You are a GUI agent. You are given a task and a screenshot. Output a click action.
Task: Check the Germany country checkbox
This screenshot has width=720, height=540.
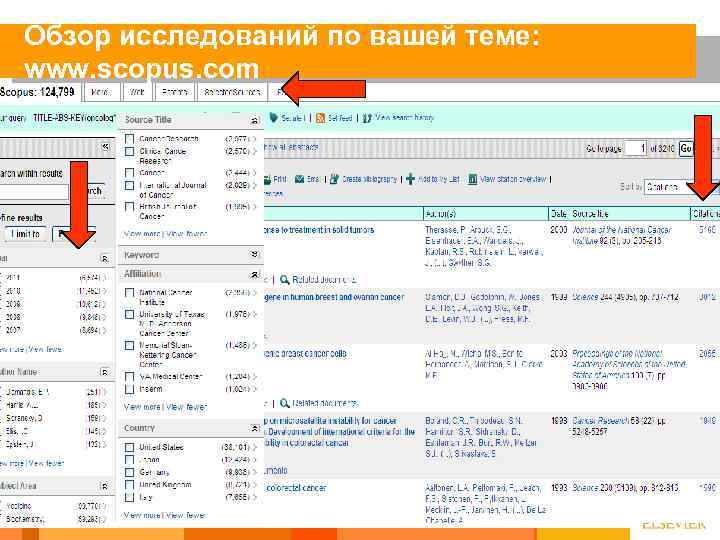click(x=129, y=472)
